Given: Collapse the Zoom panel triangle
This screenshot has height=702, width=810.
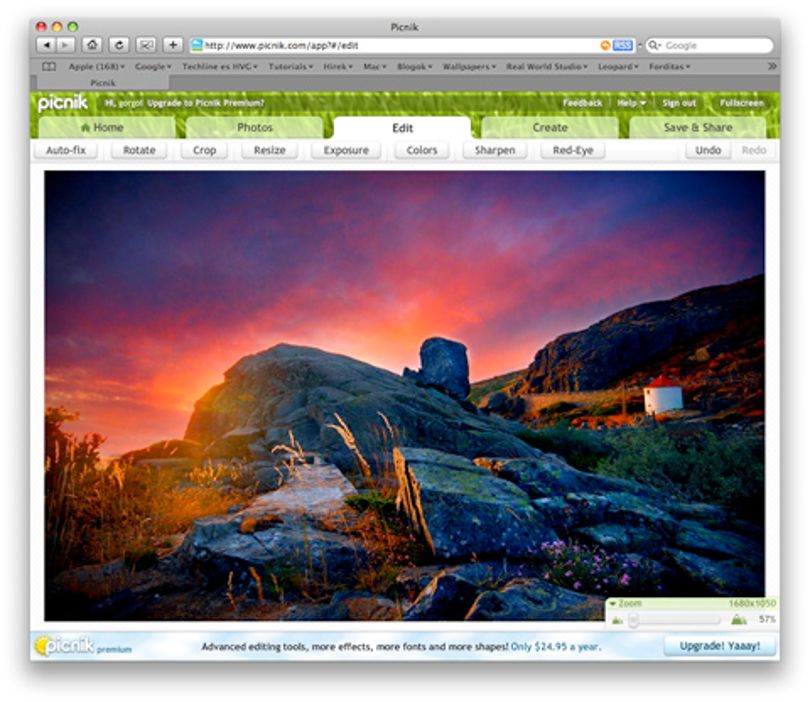Looking at the screenshot, I should coord(612,603).
